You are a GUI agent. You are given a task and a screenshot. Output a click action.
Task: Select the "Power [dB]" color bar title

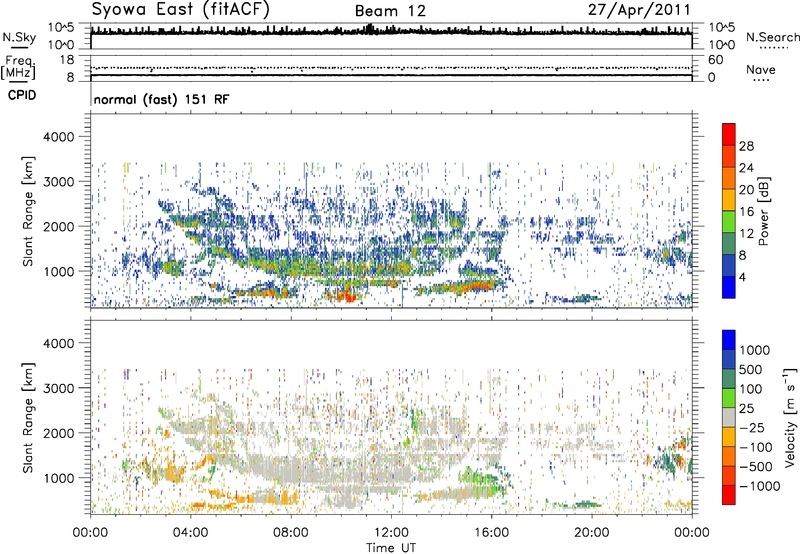(x=763, y=211)
